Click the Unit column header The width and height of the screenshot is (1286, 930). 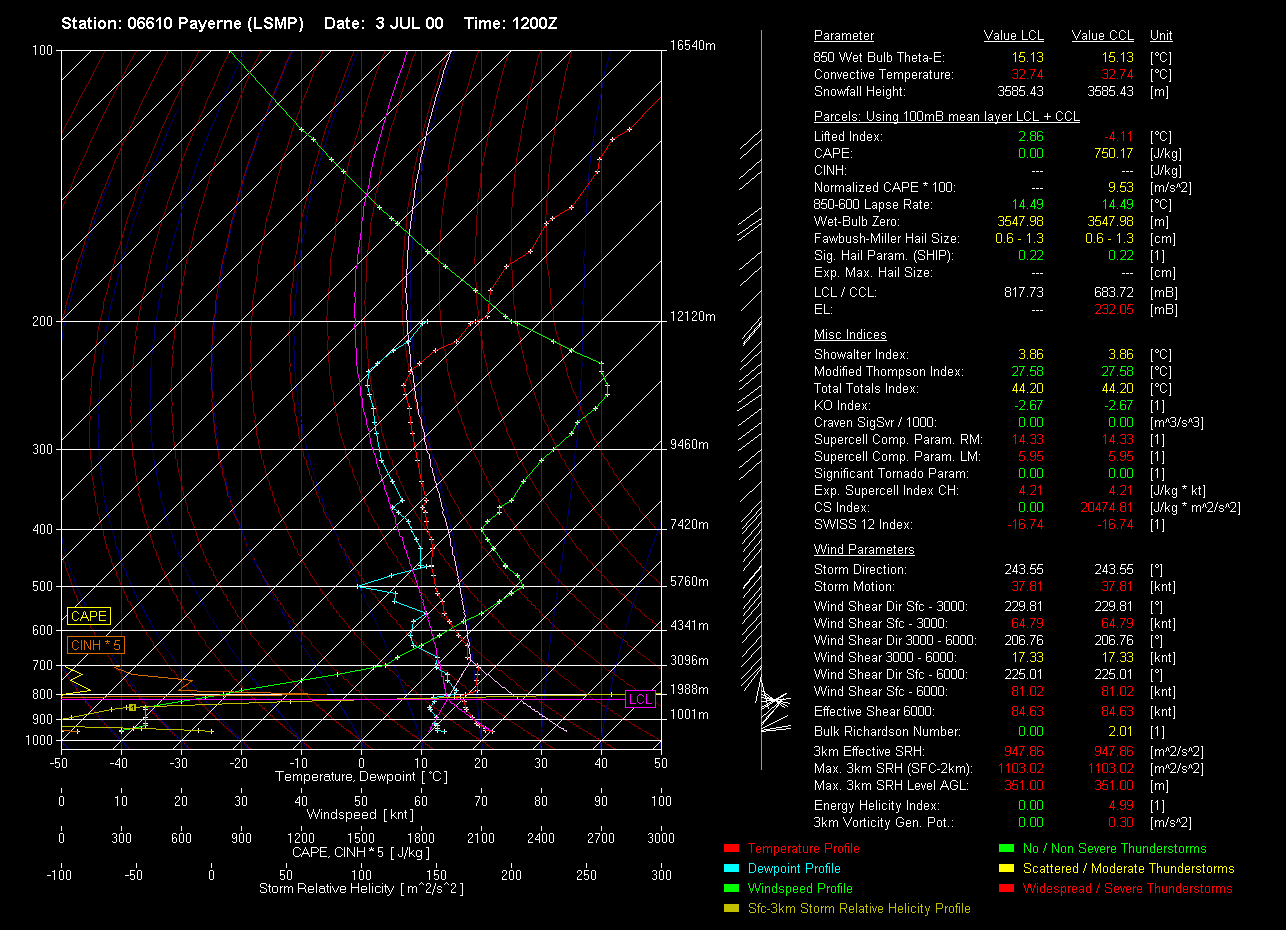(1162, 36)
